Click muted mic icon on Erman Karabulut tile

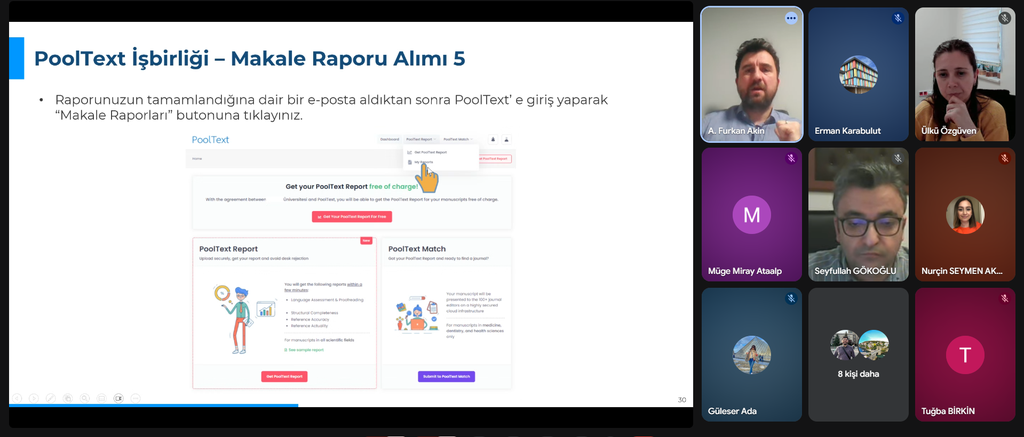tap(897, 18)
